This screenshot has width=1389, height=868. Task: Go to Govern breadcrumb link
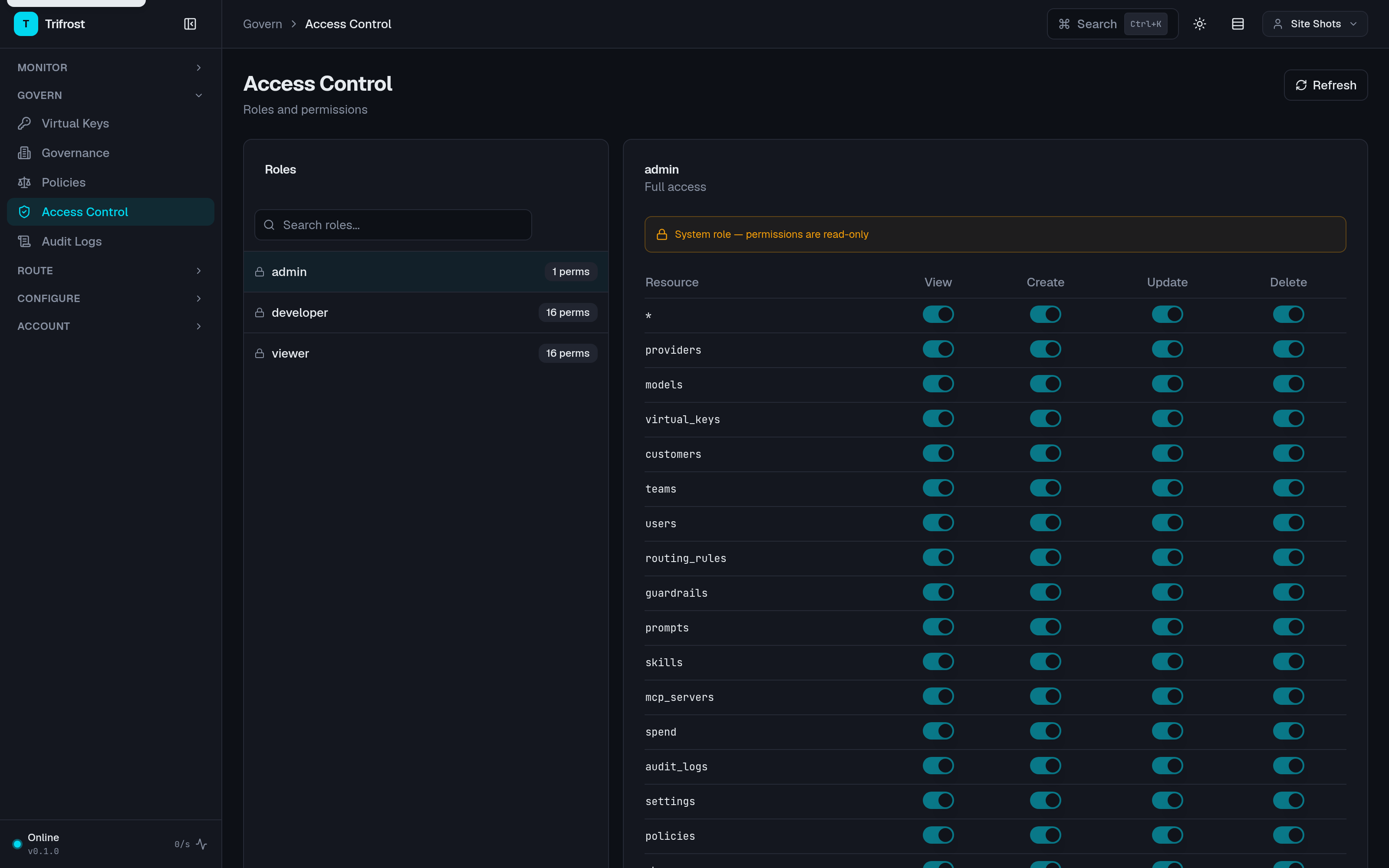262,24
